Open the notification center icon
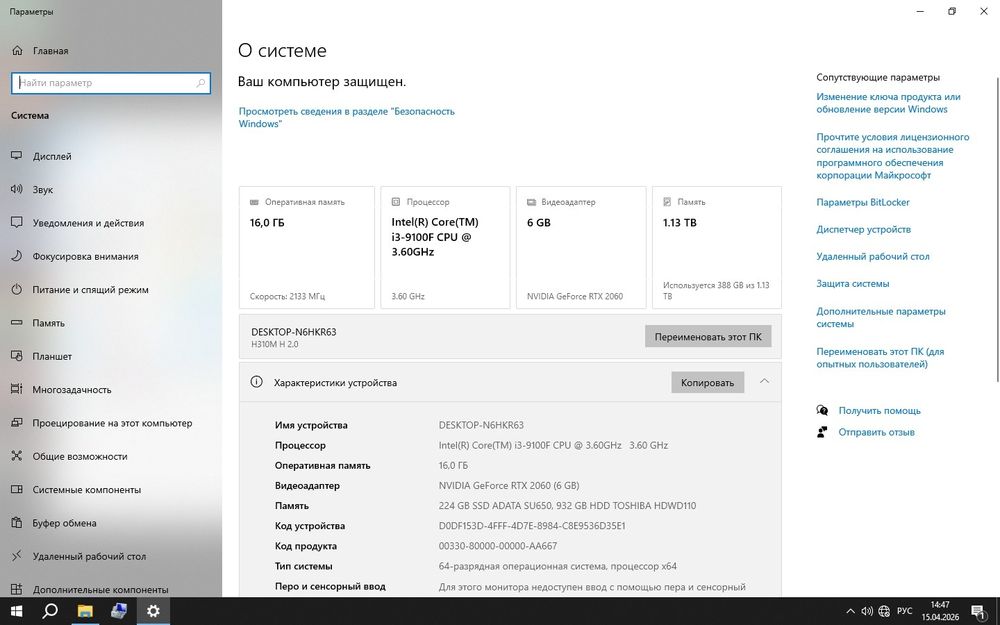This screenshot has width=1000, height=625. coord(979,611)
